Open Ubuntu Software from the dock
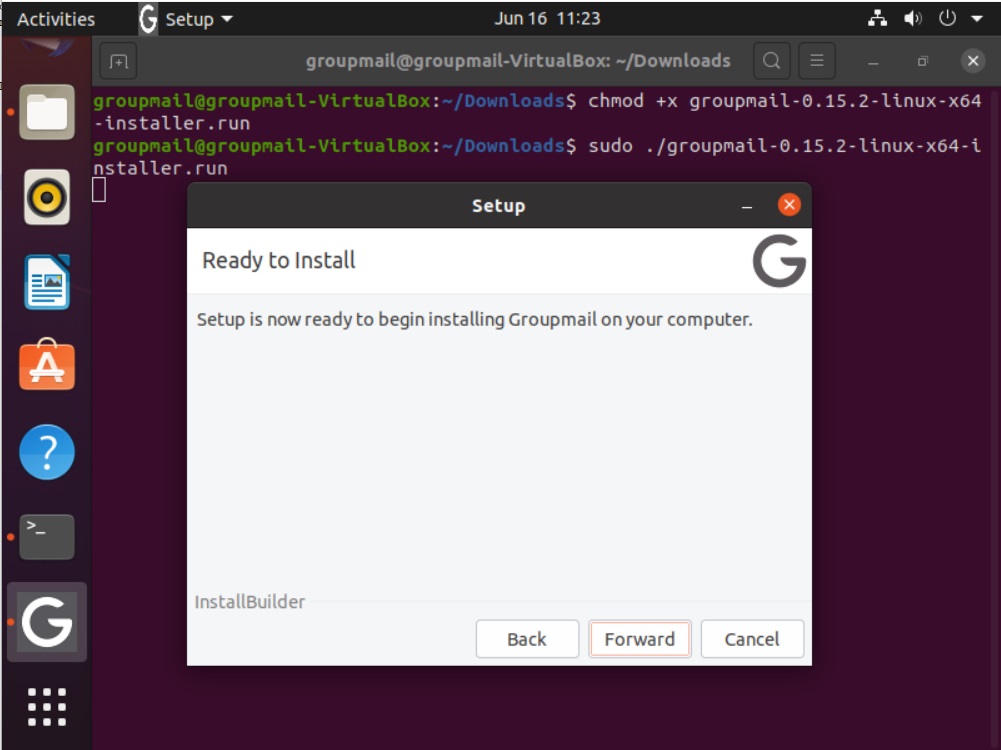Viewport: 1001px width, 750px height. (x=47, y=365)
